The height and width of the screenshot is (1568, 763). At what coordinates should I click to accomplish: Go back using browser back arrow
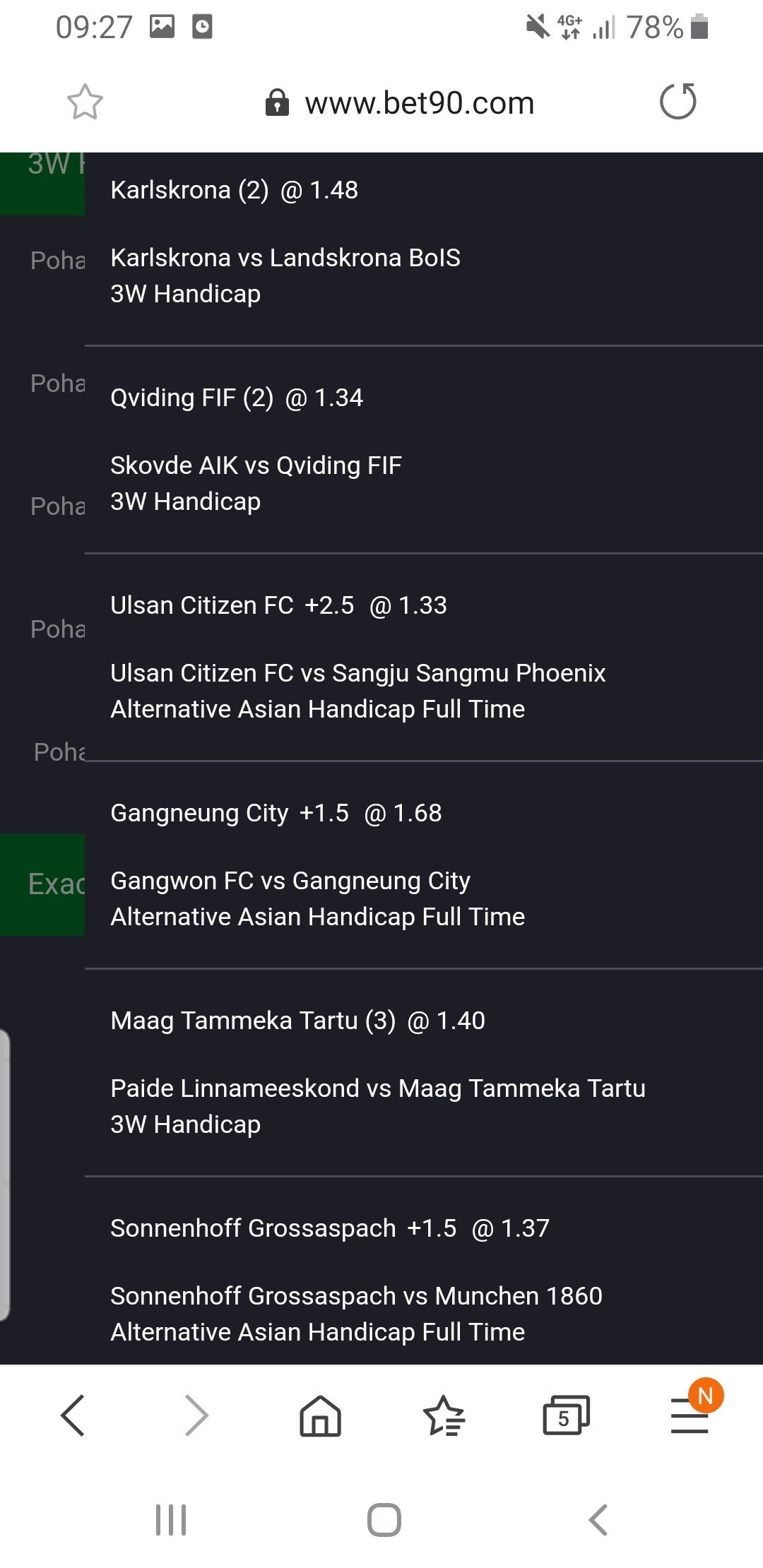[x=73, y=1415]
